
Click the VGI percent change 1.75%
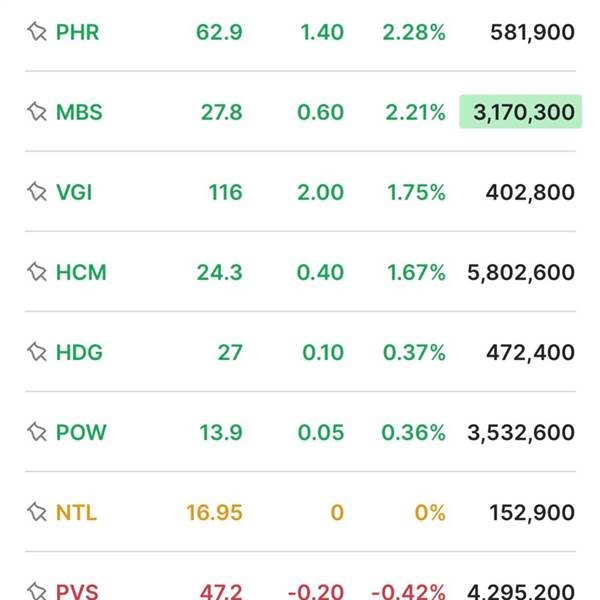(416, 192)
